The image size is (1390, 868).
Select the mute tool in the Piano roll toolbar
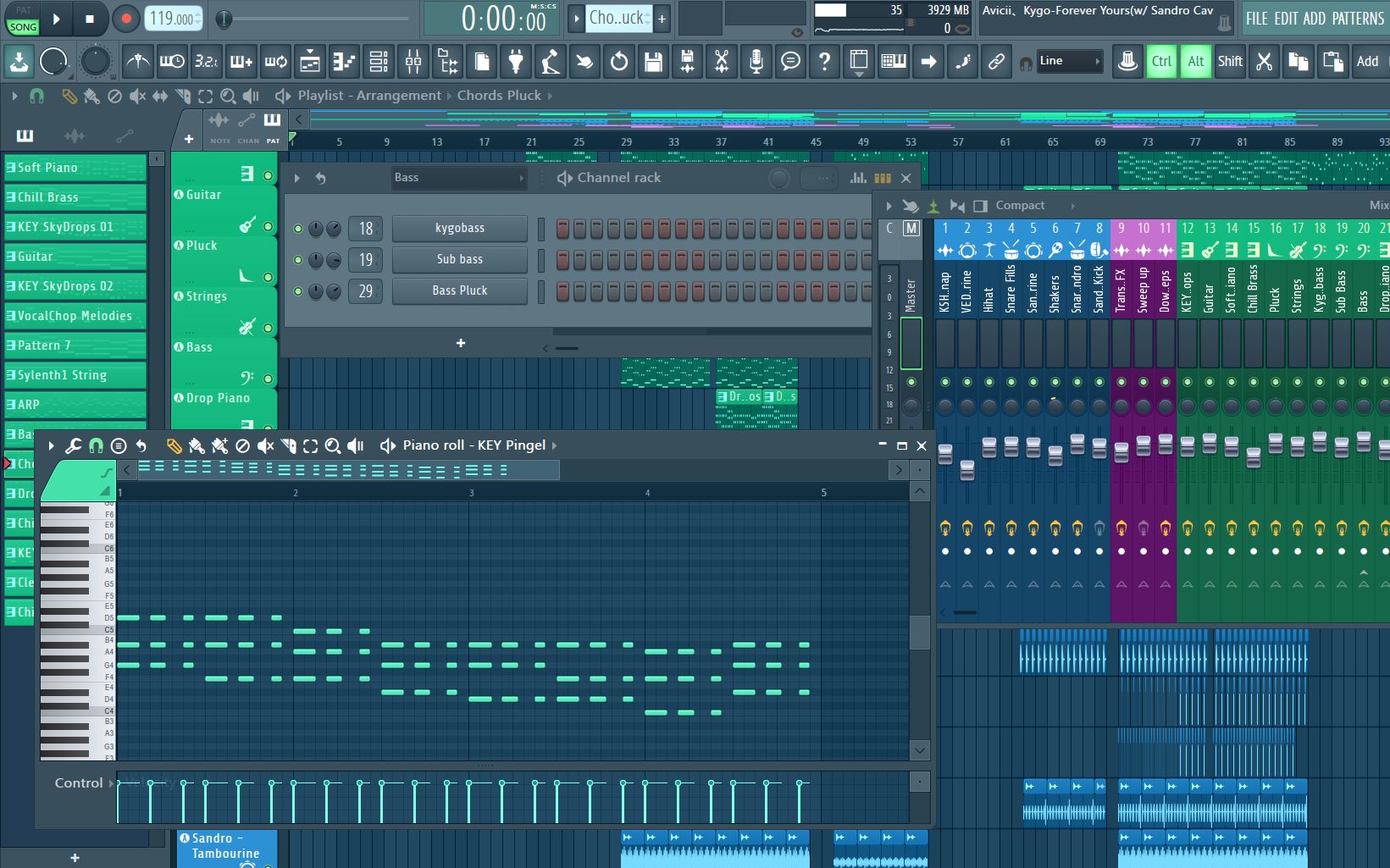266,446
